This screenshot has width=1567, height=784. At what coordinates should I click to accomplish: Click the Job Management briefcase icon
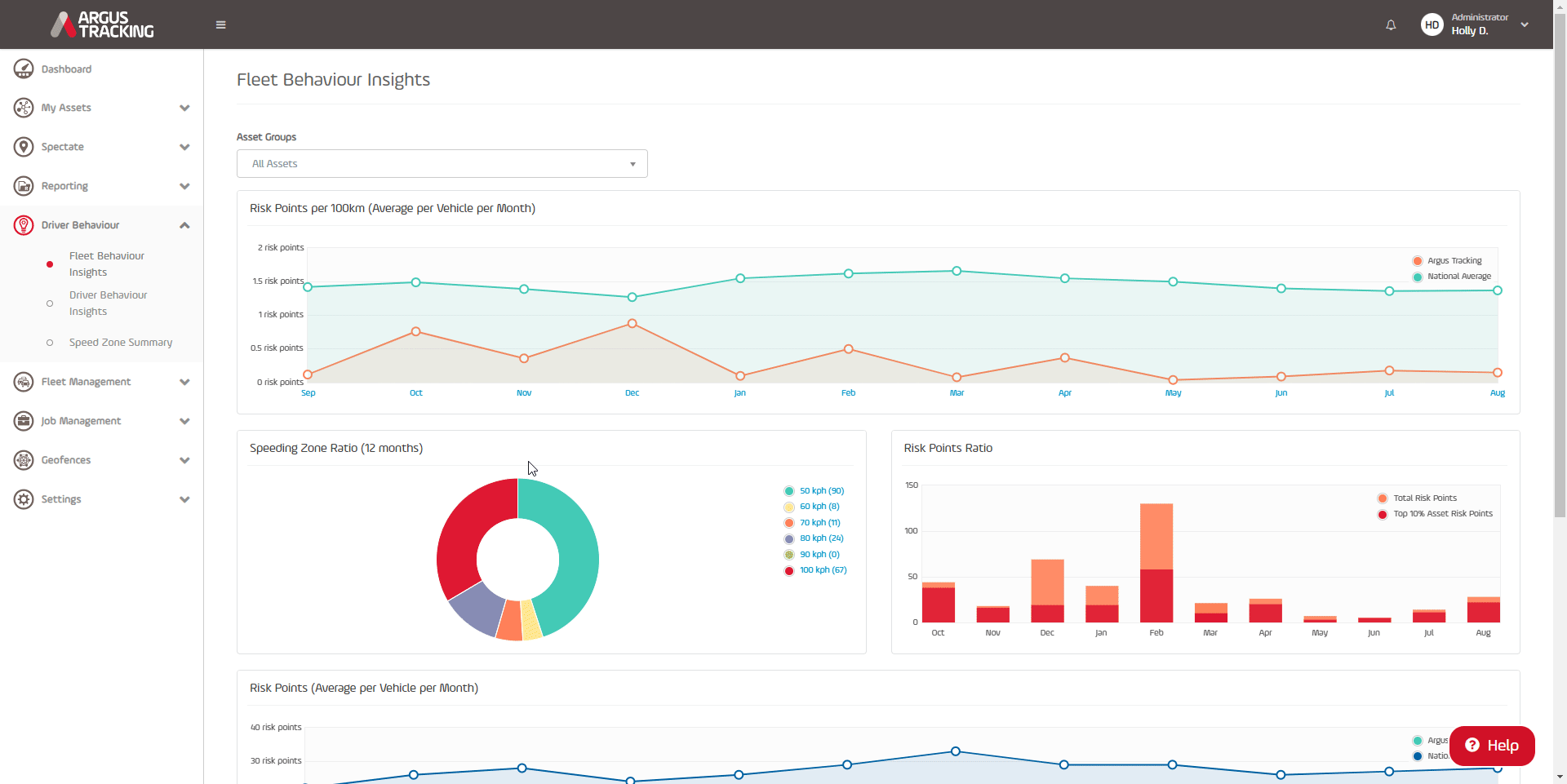coord(24,421)
